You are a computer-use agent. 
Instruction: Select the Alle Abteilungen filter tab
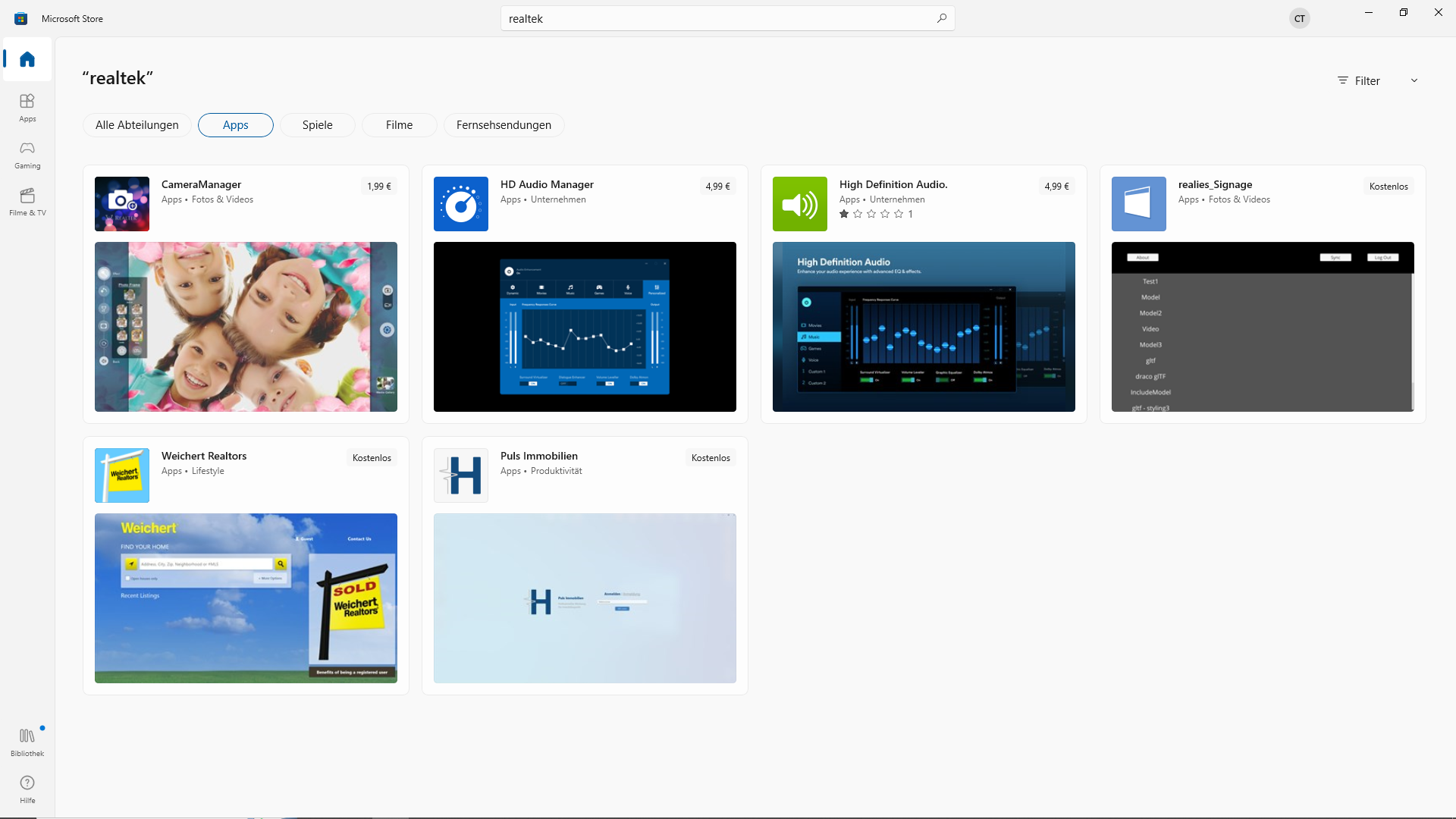pyautogui.click(x=137, y=125)
